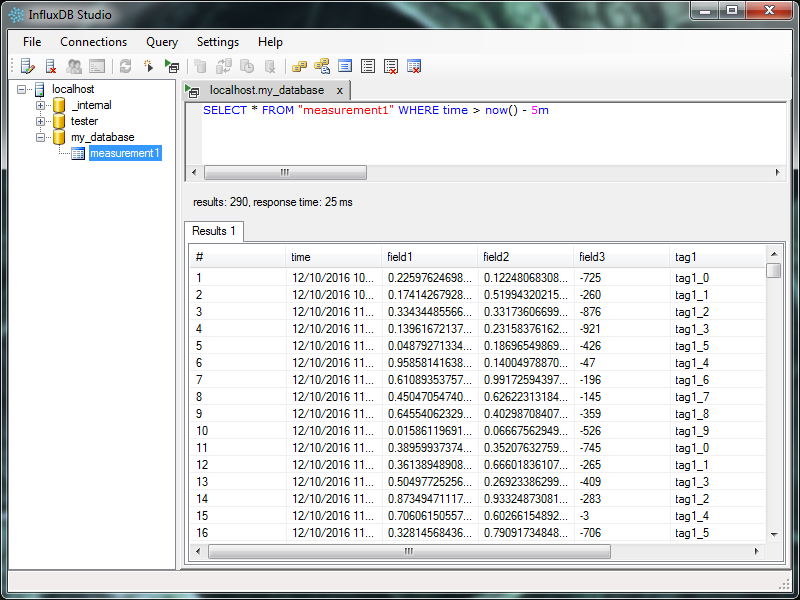This screenshot has width=800, height=600.
Task: Click the Delete Connection icon with red X
Action: click(50, 67)
